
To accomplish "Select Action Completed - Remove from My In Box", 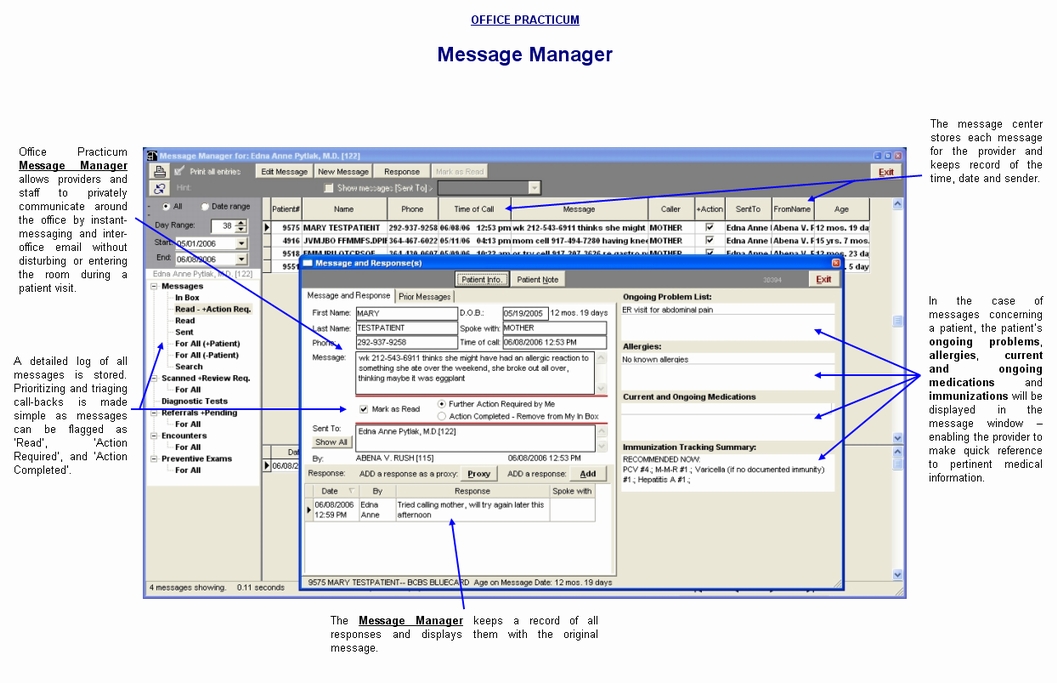I will click(442, 416).
